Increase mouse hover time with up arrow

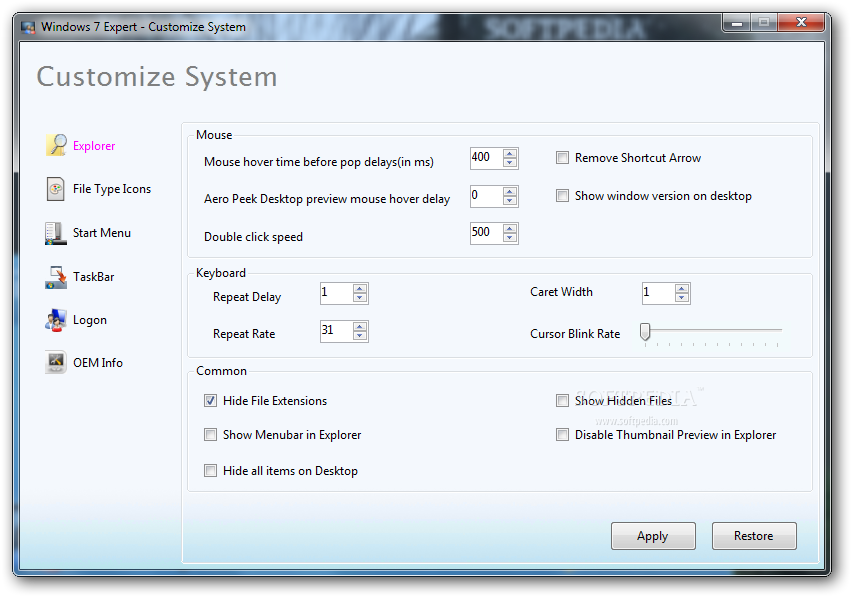[510, 154]
